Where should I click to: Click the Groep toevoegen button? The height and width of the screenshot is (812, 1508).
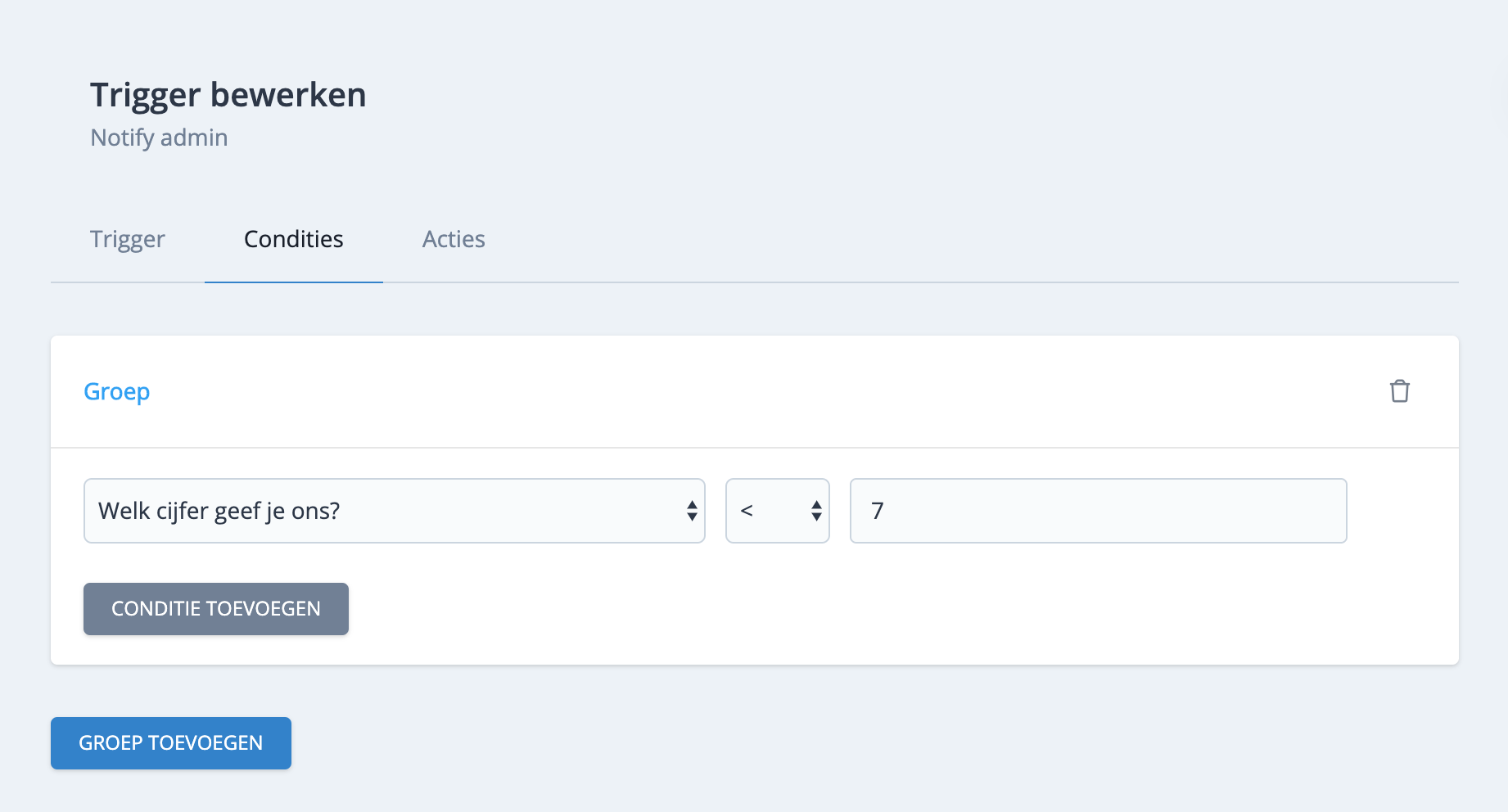click(171, 743)
